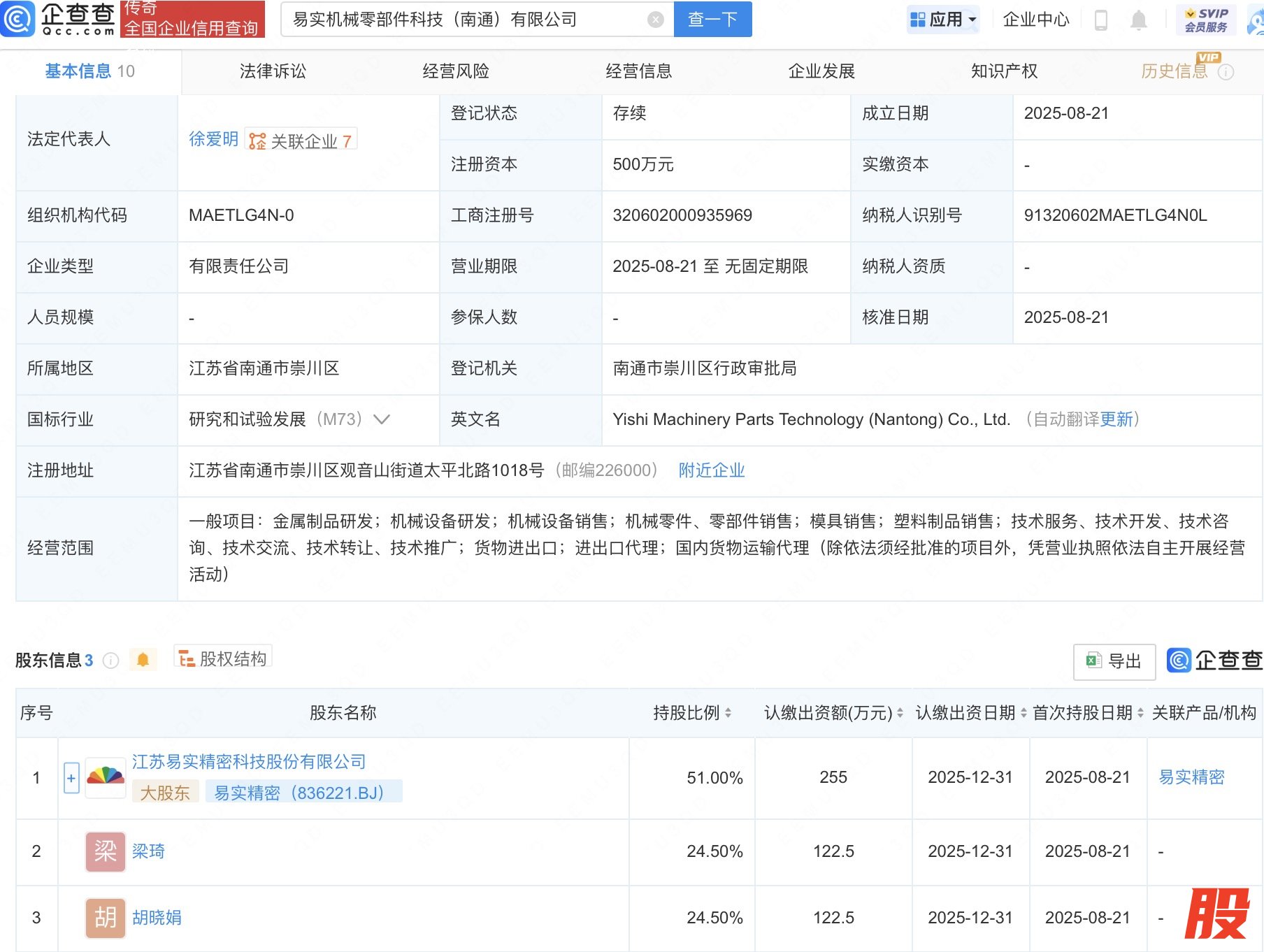Click the shareholder info alert bell
The width and height of the screenshot is (1264, 952).
click(x=143, y=660)
